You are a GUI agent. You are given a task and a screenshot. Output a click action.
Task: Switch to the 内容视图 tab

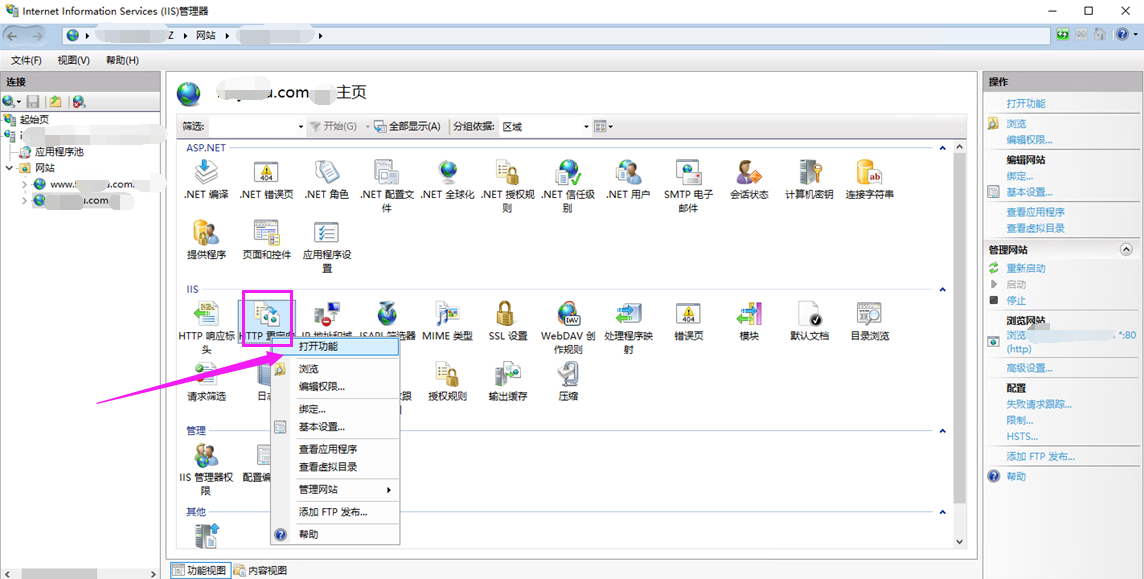tap(260, 570)
